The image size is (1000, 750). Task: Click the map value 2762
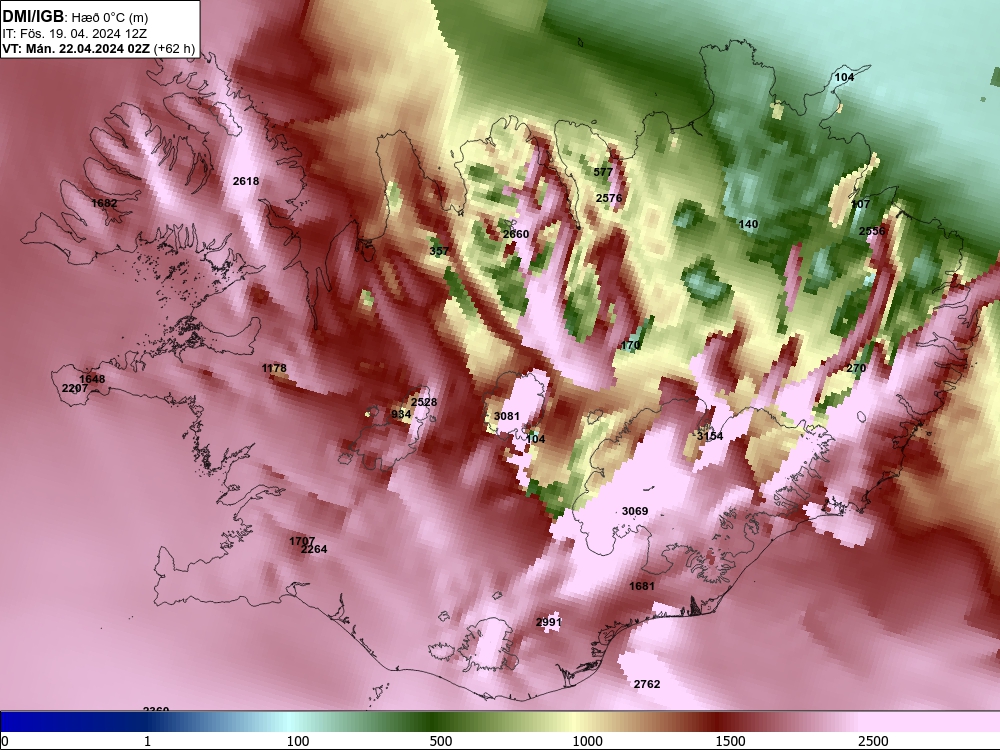pos(647,684)
